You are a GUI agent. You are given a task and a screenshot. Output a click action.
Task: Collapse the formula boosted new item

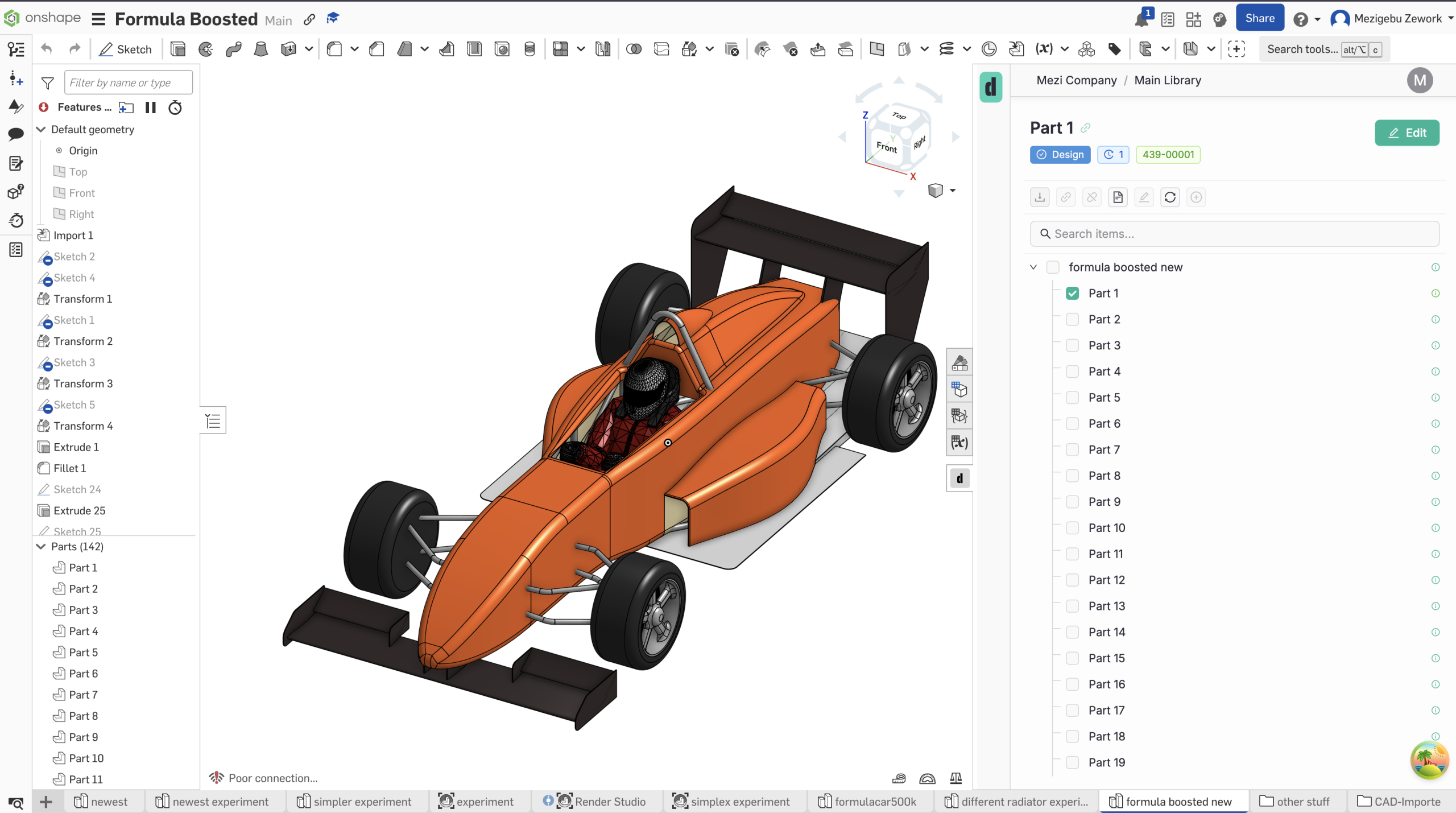pyautogui.click(x=1033, y=267)
